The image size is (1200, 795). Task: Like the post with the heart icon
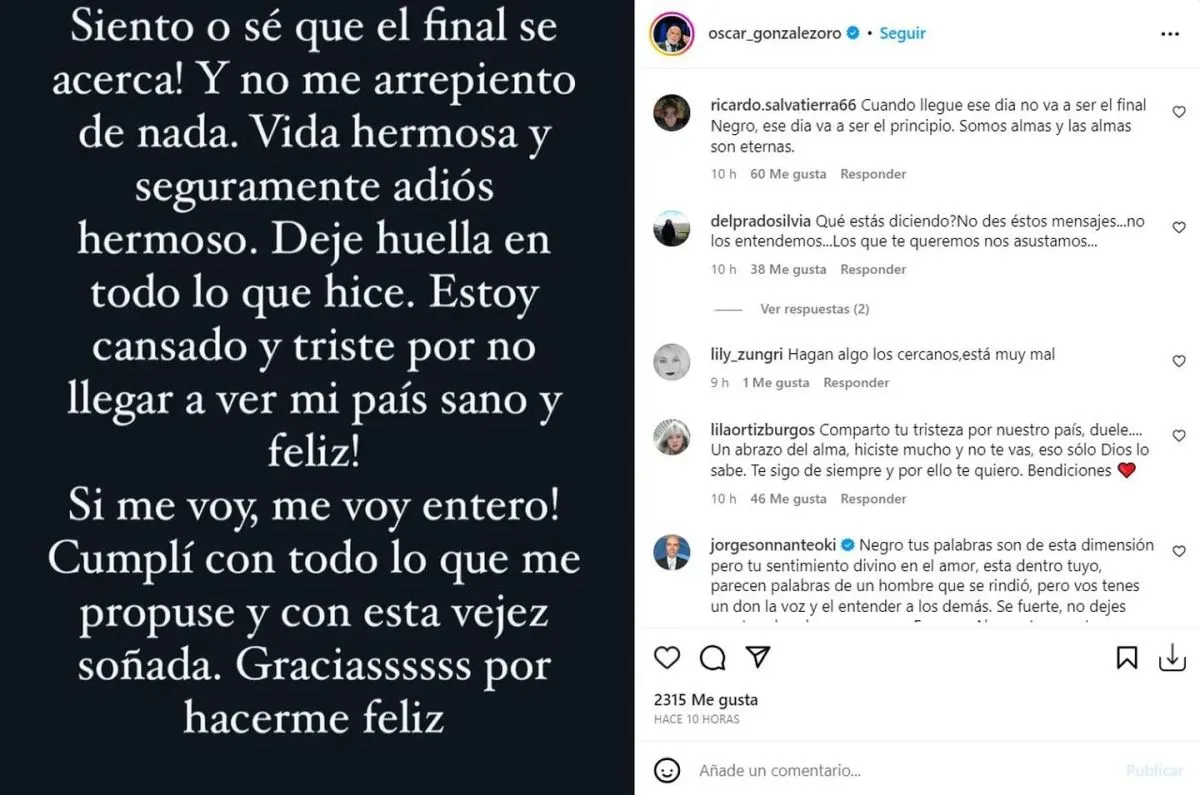tap(667, 657)
